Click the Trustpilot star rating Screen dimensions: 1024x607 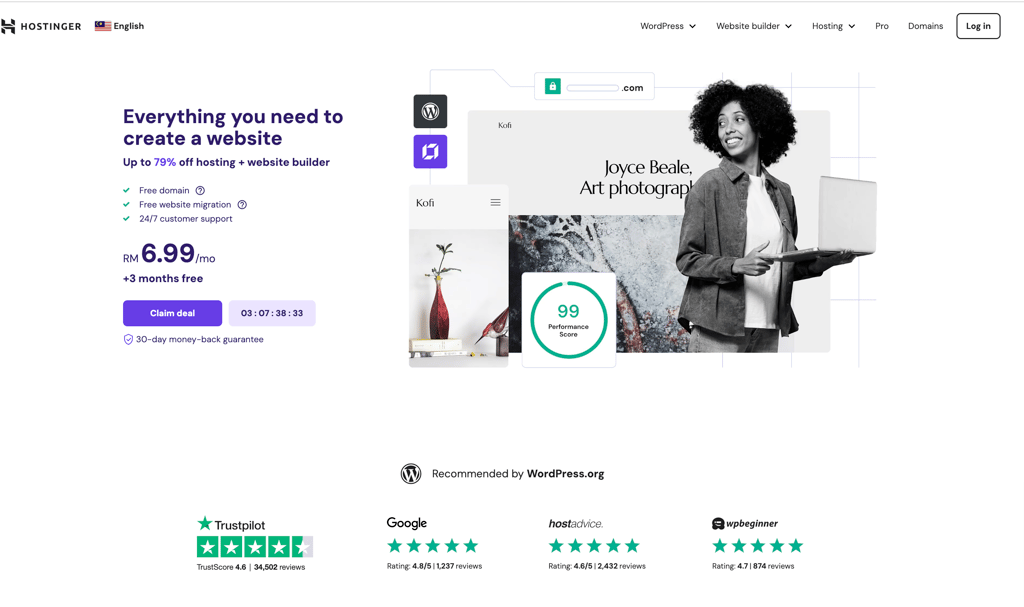(x=255, y=546)
